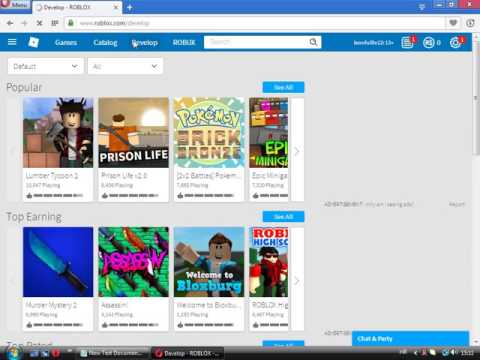480x360 pixels.
Task: Click thumbs-up icon under Prison Life
Action: 105,195
